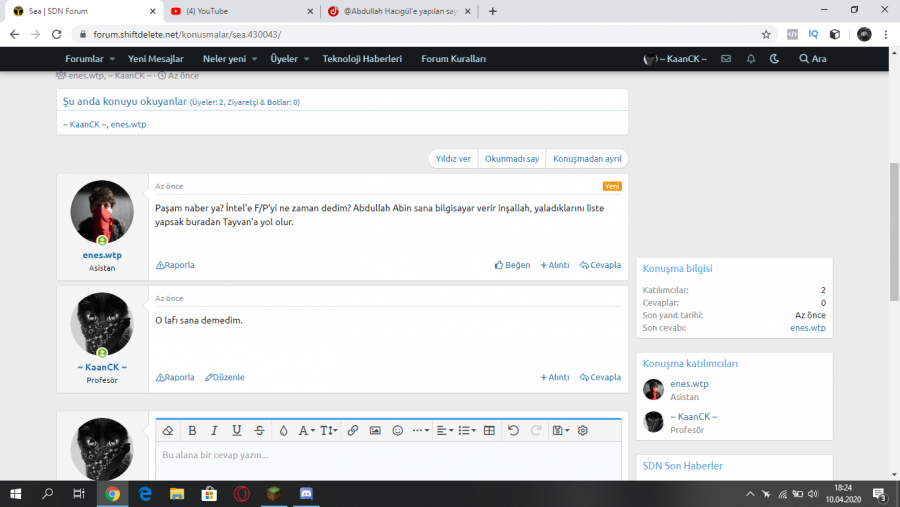Open font family dropdown in editor
This screenshot has width=900, height=507.
307,431
